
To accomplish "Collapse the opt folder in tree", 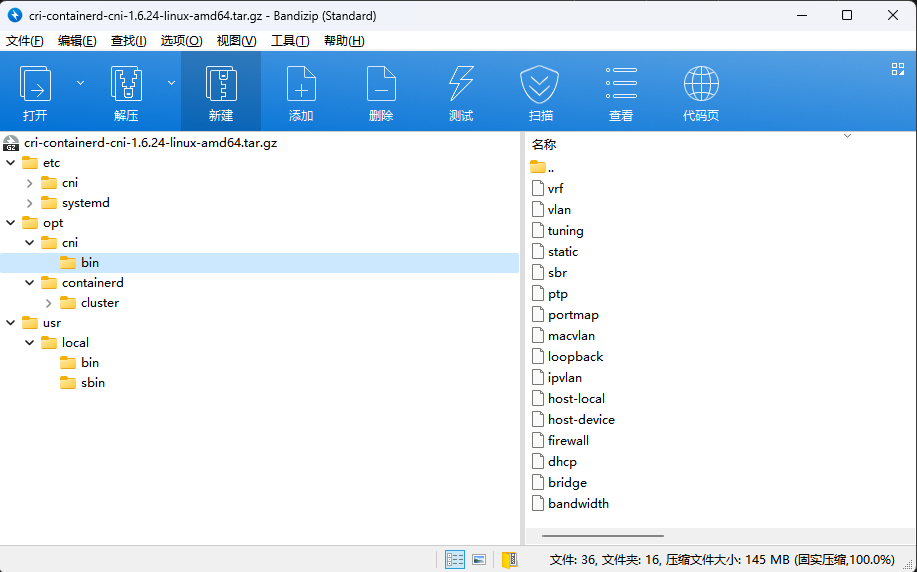I will (x=11, y=223).
